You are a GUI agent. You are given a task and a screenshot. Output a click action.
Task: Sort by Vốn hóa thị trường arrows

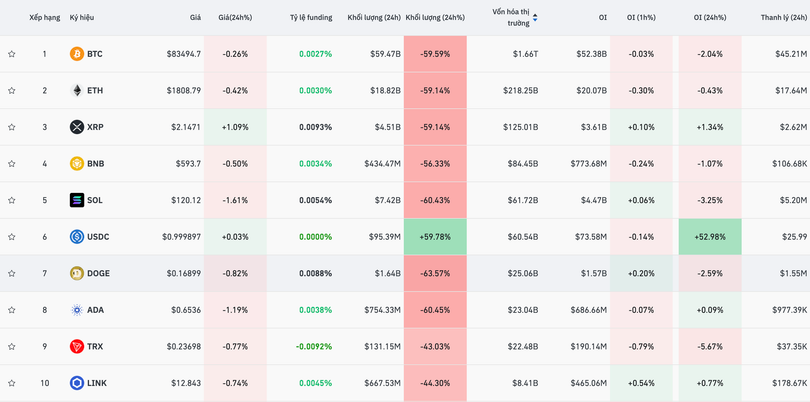tap(535, 17)
